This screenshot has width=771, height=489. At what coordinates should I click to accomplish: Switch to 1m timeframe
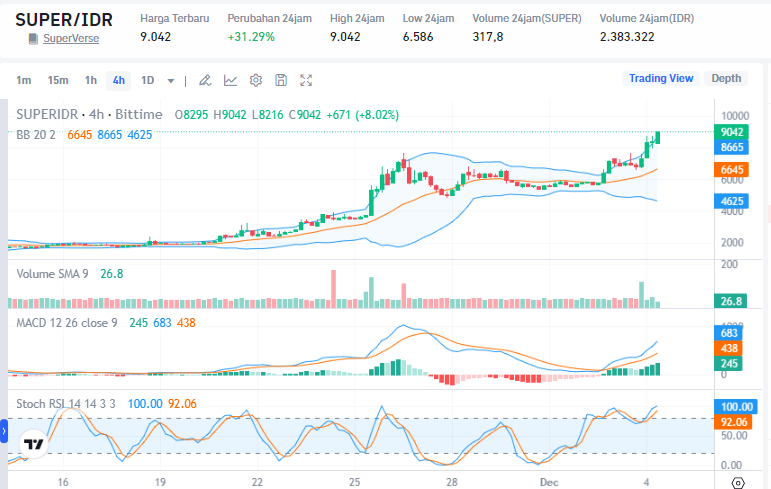[x=24, y=80]
